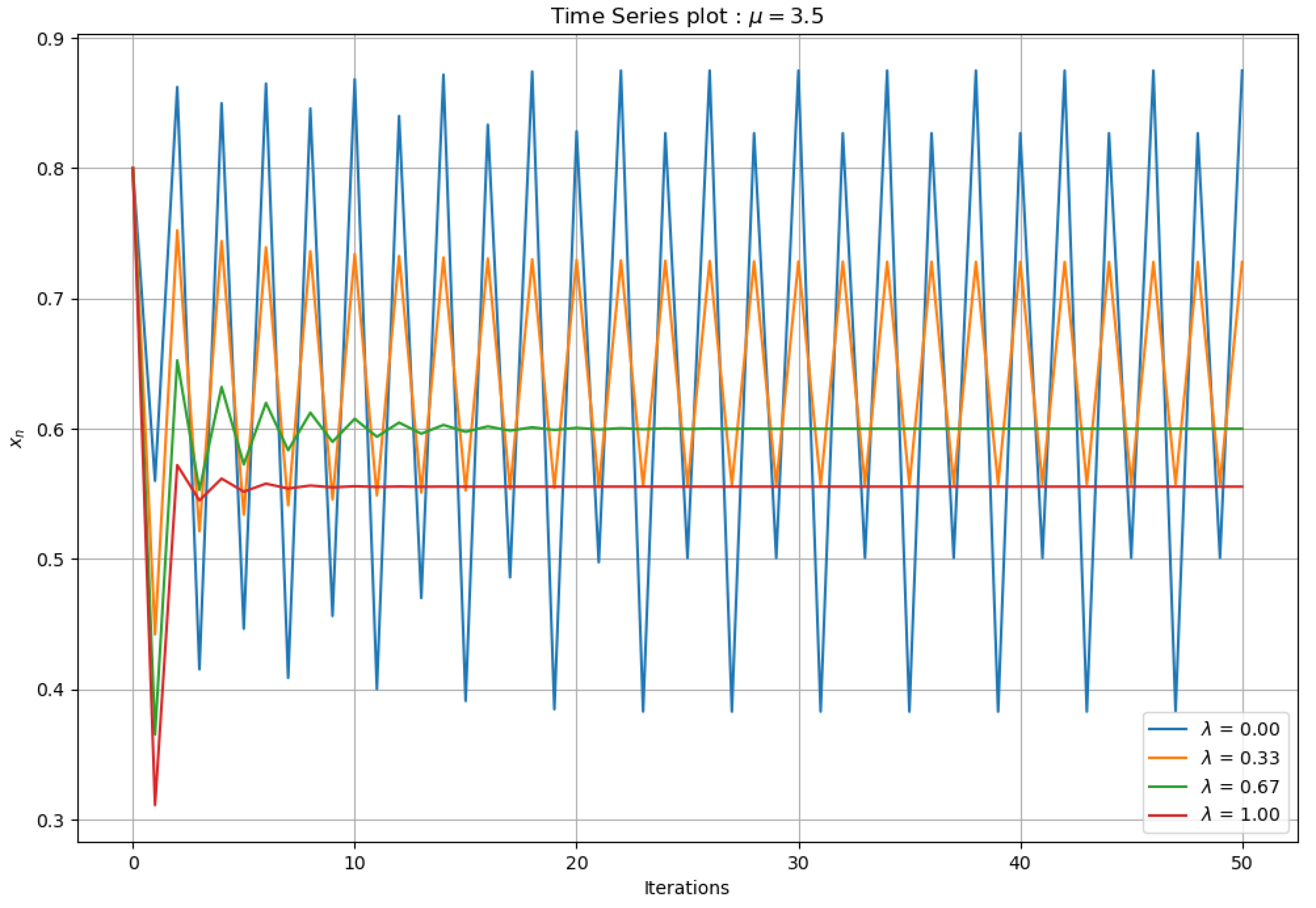Click the x-axis tick label 10

pyautogui.click(x=354, y=863)
